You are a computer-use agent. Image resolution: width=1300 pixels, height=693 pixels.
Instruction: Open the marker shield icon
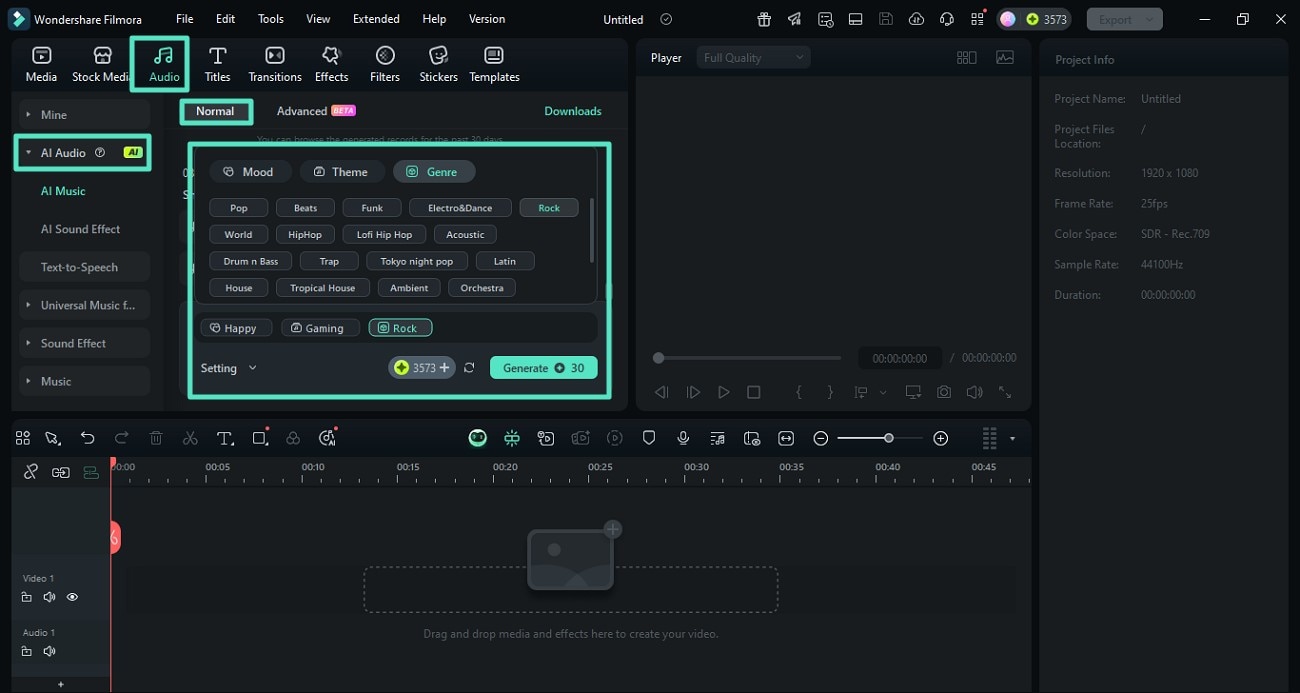pyautogui.click(x=649, y=438)
